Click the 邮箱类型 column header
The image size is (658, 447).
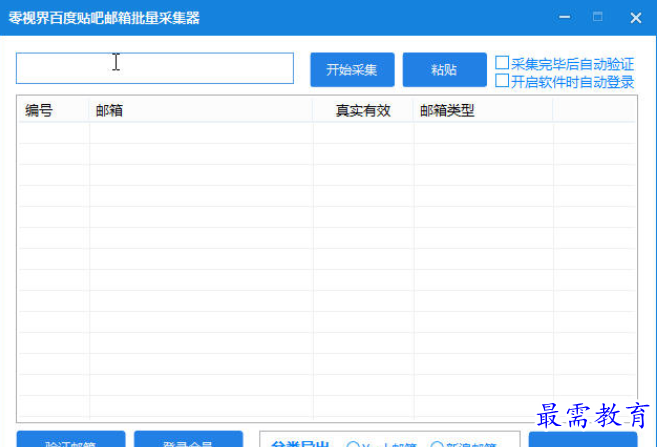pyautogui.click(x=483, y=111)
